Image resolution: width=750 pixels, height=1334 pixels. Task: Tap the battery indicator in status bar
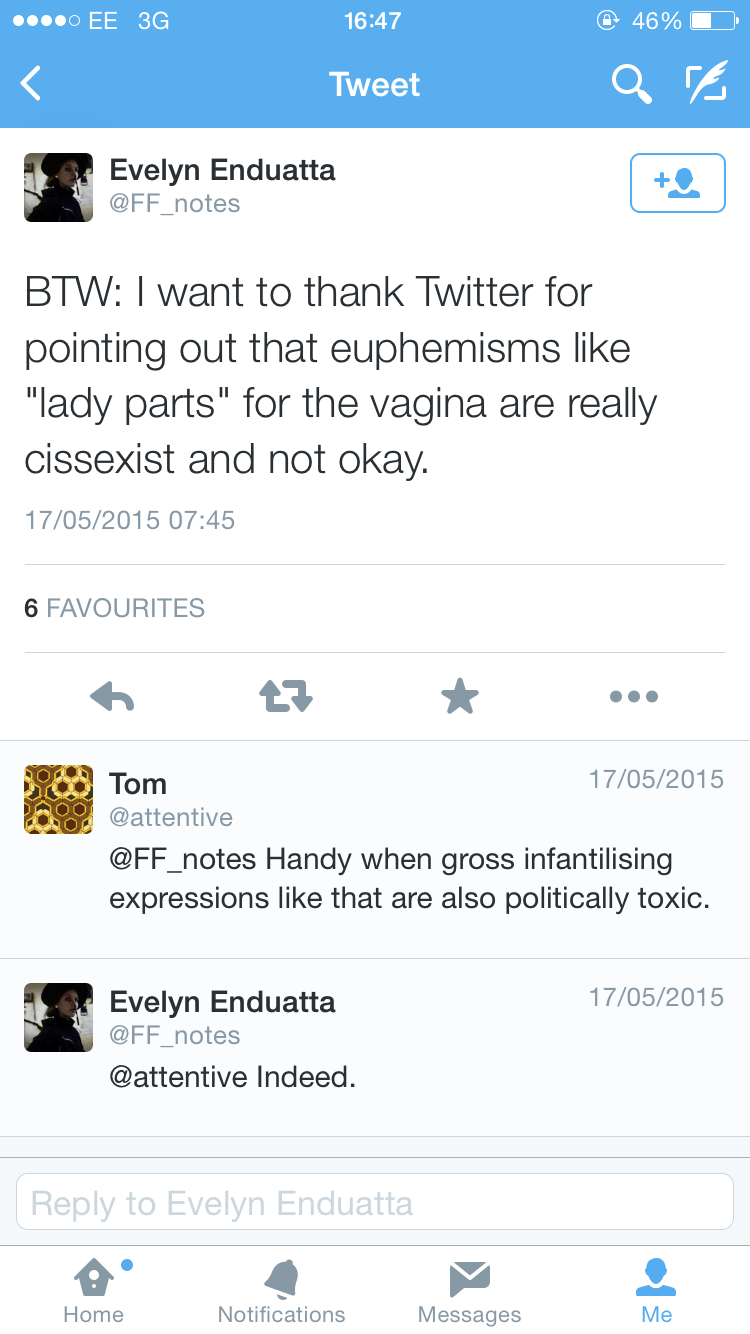713,20
